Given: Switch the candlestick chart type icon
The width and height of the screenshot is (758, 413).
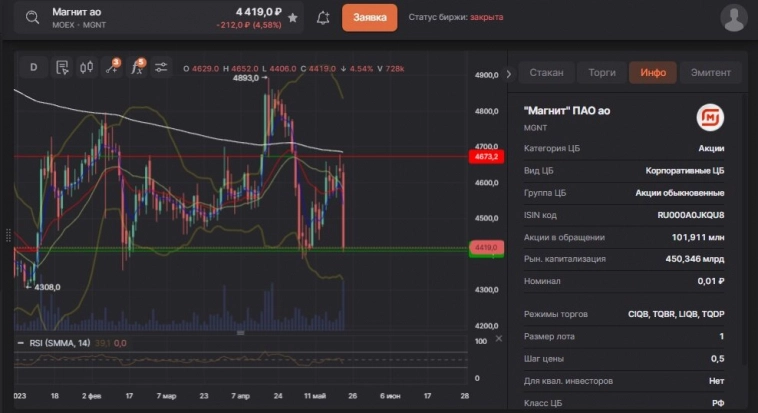Looking at the screenshot, I should tap(87, 67).
